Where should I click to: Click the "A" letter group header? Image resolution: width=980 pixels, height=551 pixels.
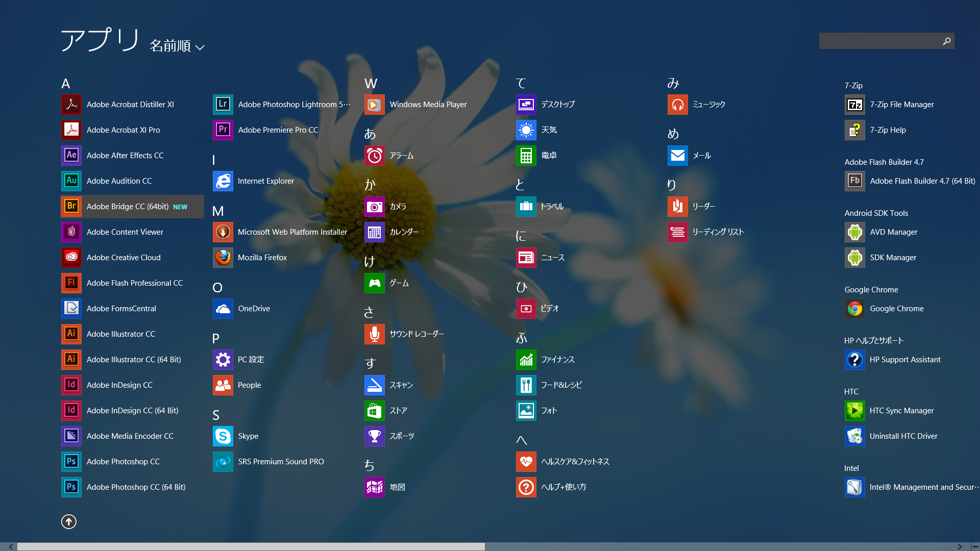(66, 84)
